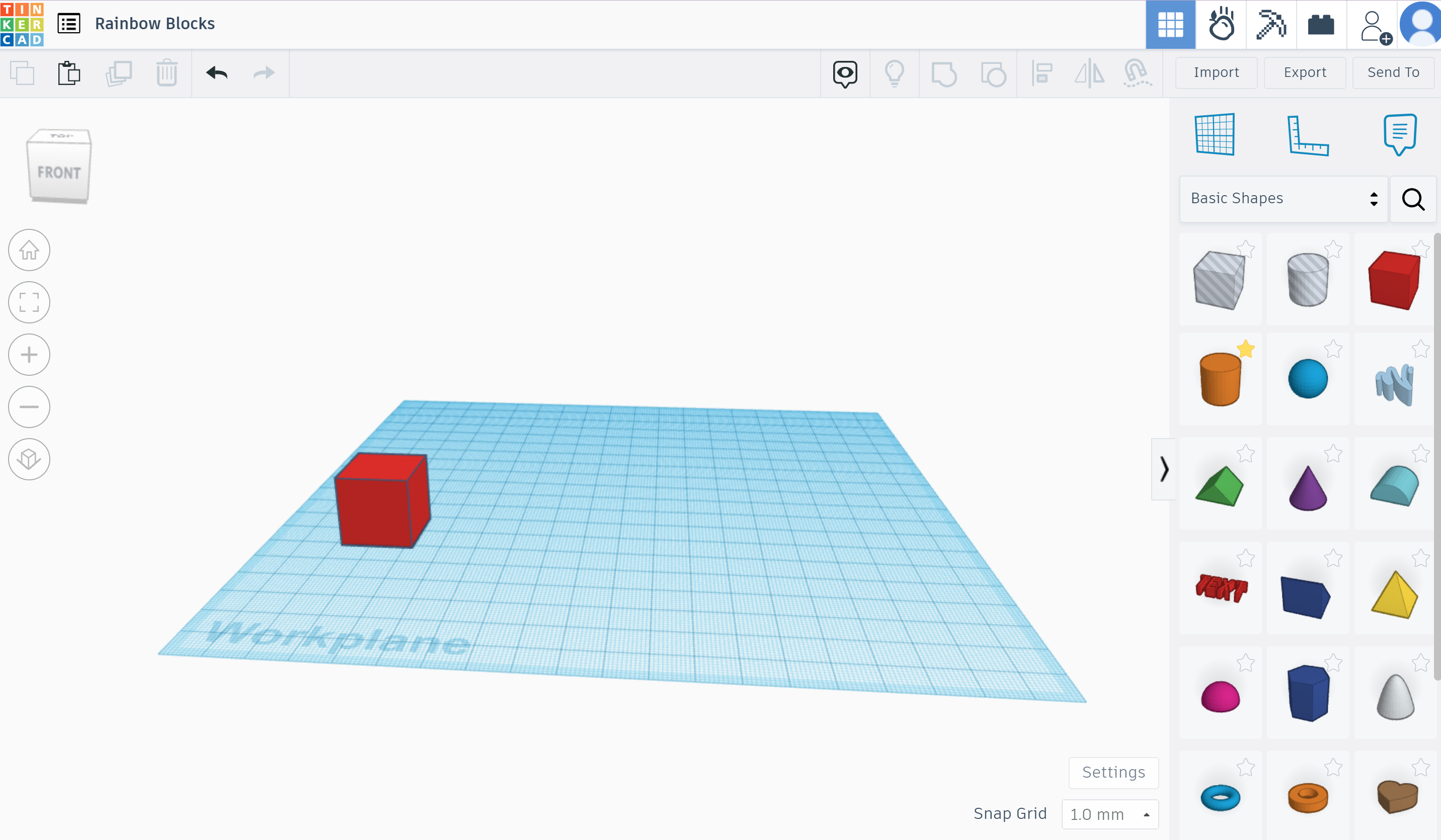Delete the shape using the trash icon
The height and width of the screenshot is (840, 1441).
point(166,73)
